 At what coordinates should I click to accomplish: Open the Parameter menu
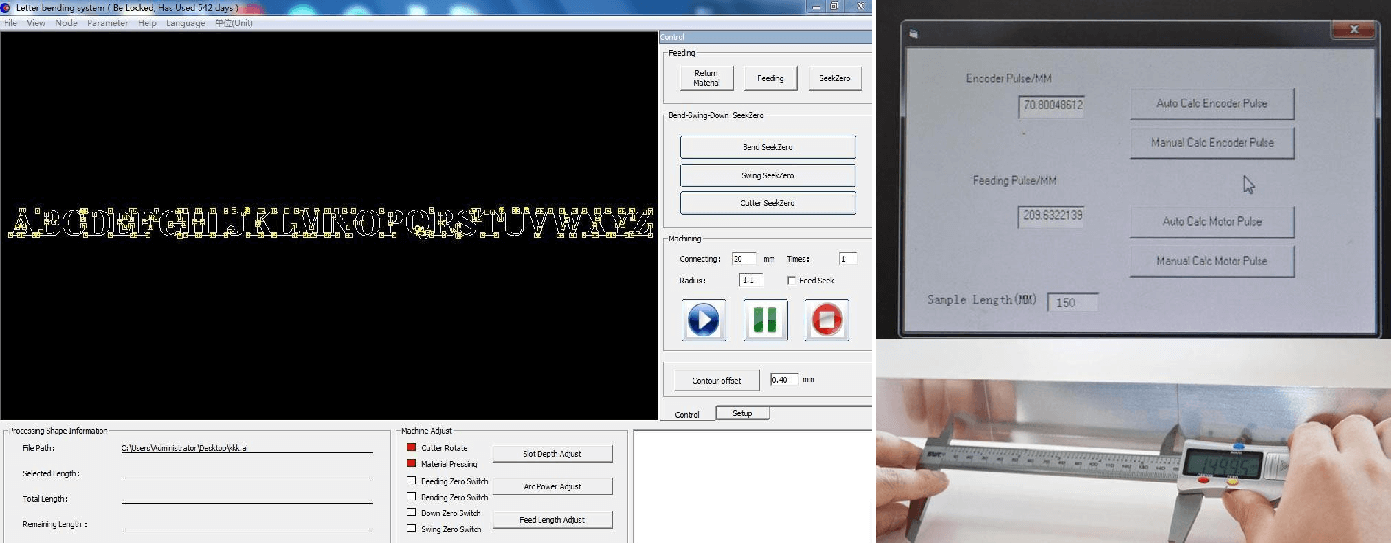click(x=106, y=23)
